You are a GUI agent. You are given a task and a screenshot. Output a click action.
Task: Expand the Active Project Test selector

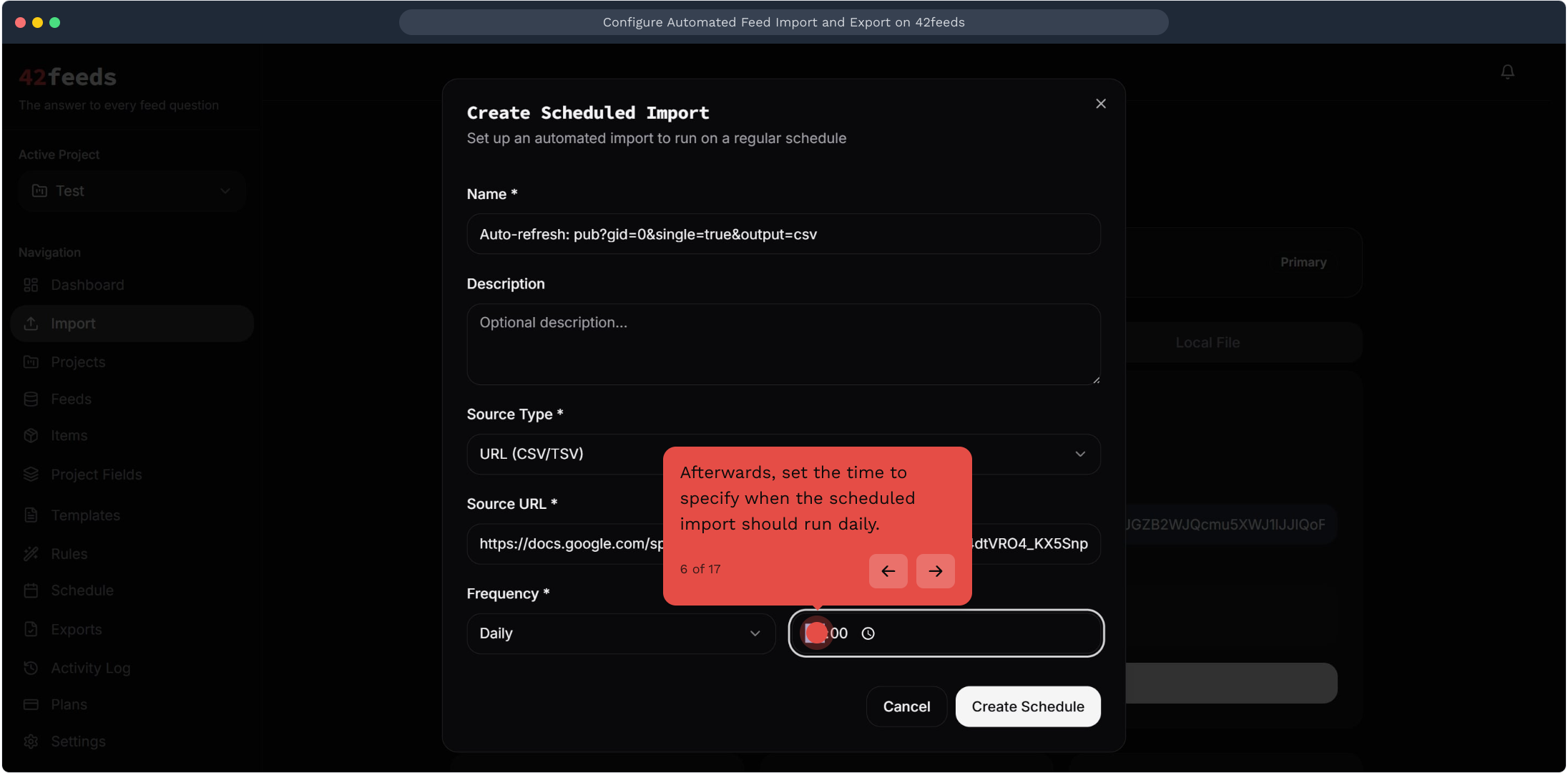132,191
